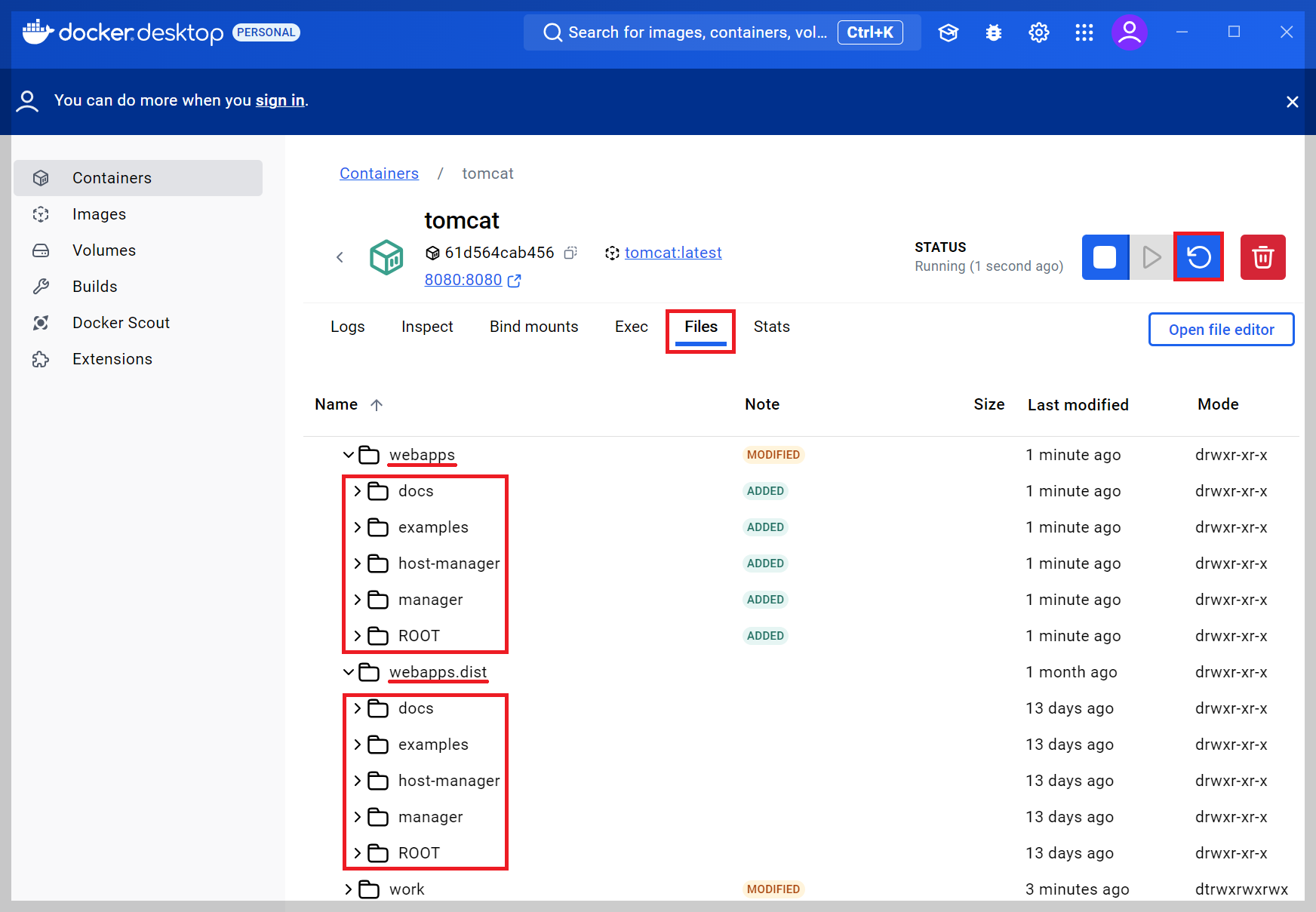The image size is (1316, 912).
Task: Click the Note column header
Action: click(x=762, y=404)
